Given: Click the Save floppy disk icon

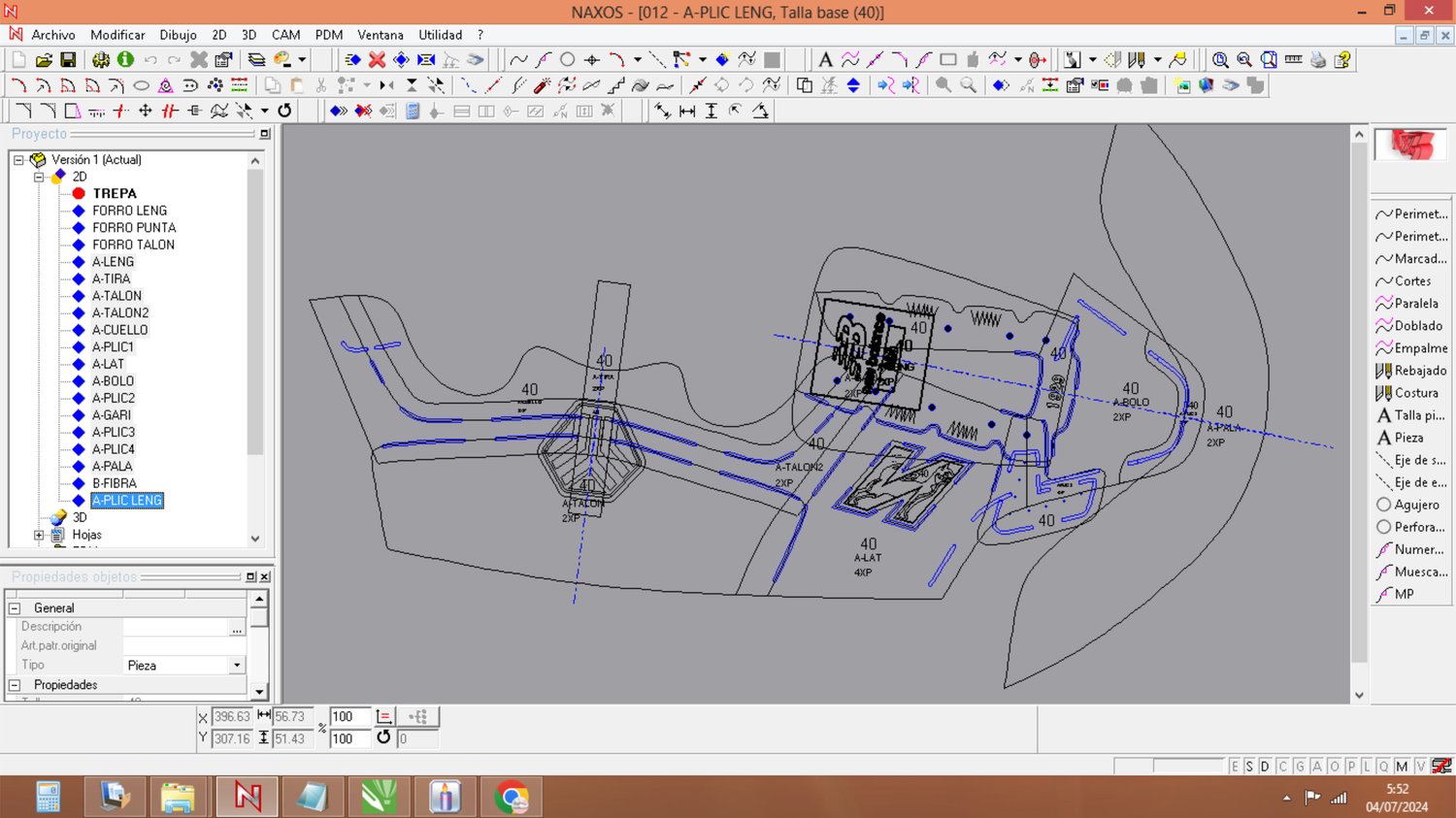Looking at the screenshot, I should [68, 60].
